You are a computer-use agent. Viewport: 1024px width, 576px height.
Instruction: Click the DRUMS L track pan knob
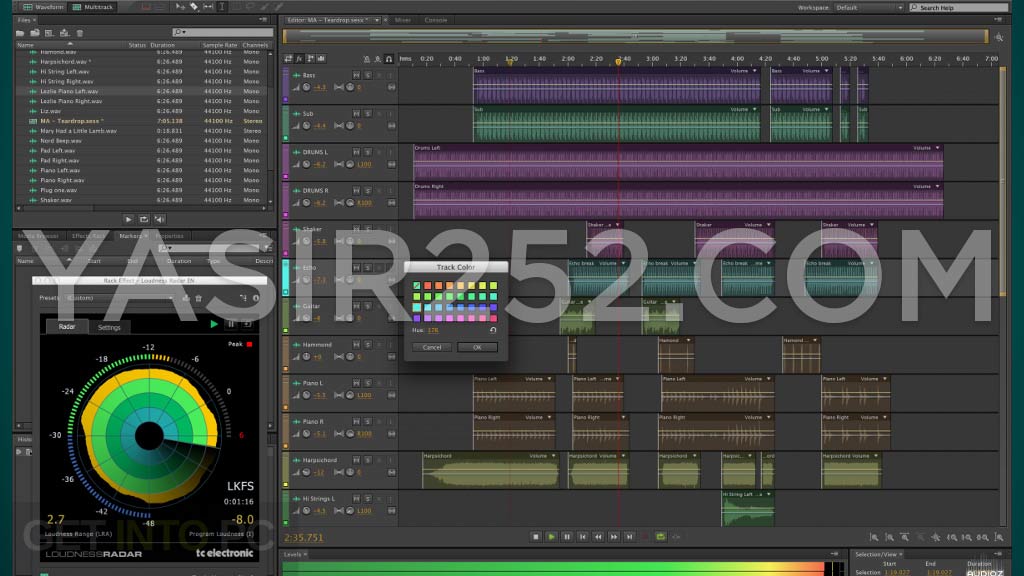pyautogui.click(x=350, y=165)
